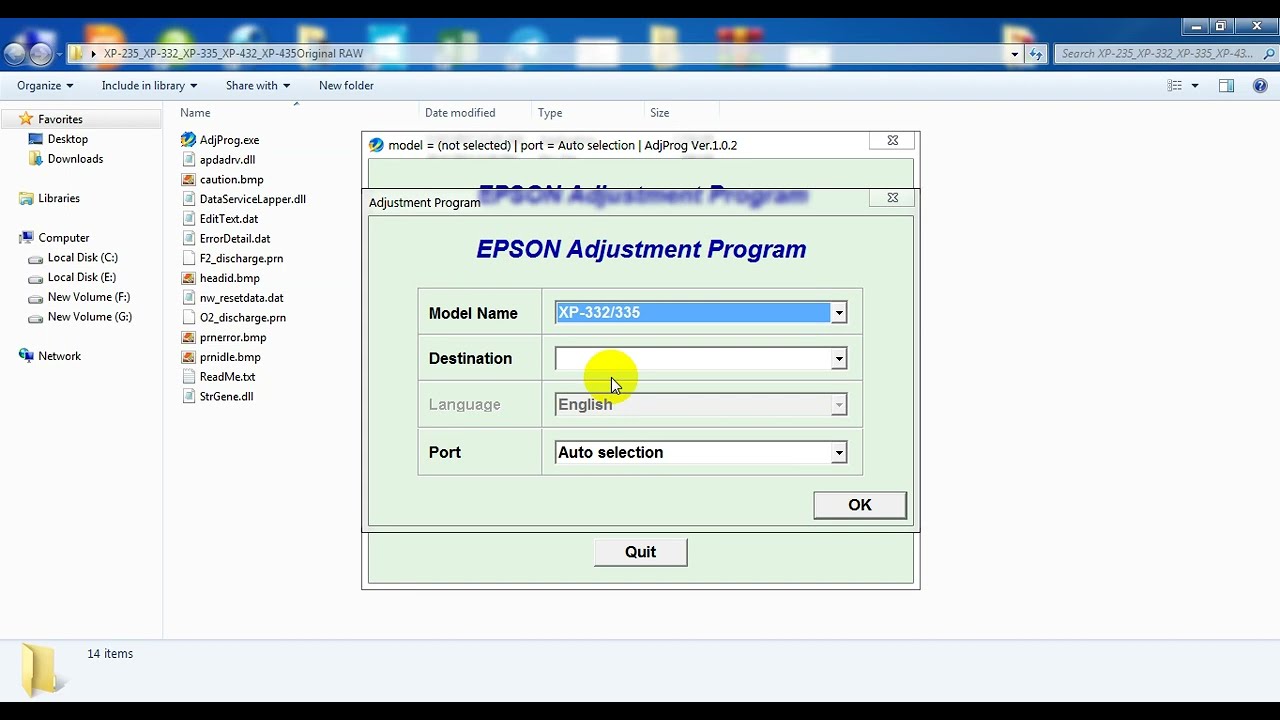Select Computer in the navigation pane
The width and height of the screenshot is (1280, 720).
(63, 238)
